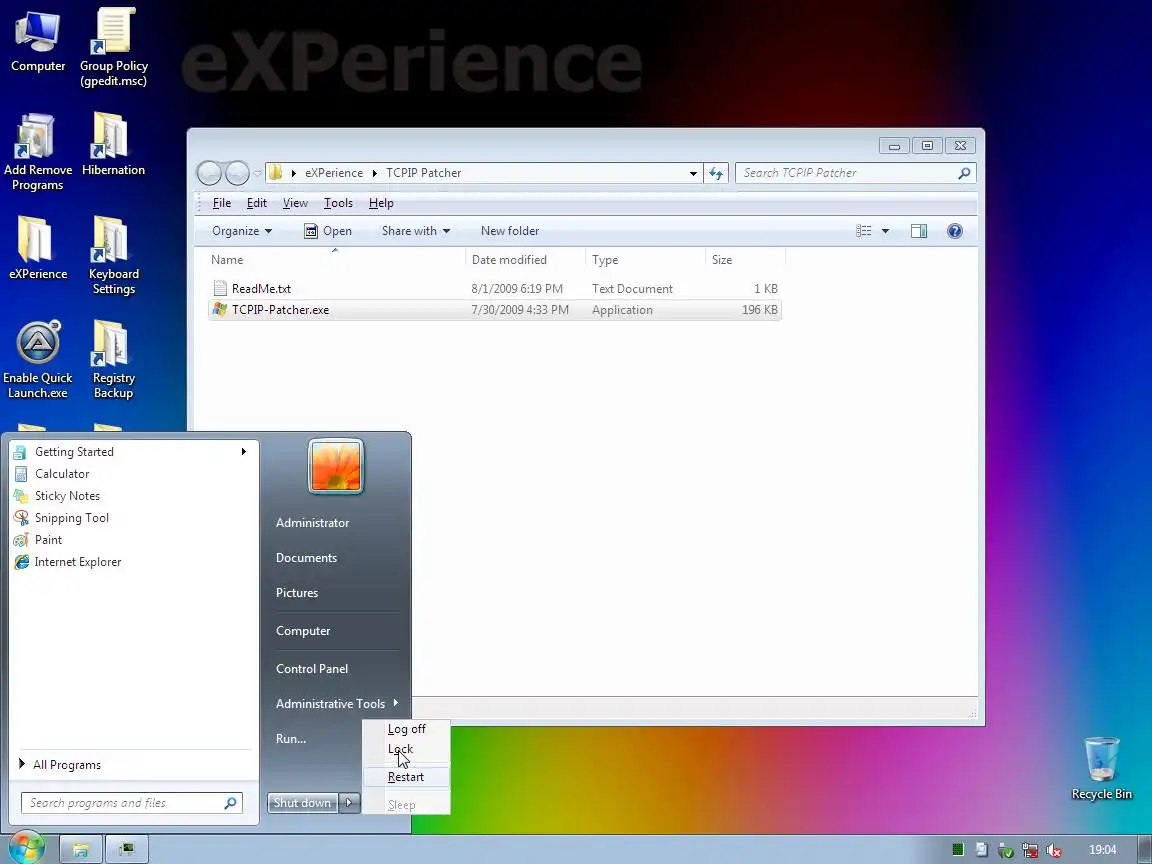Click the green CPU meter tray icon
This screenshot has width=1152, height=864.
pos(958,849)
